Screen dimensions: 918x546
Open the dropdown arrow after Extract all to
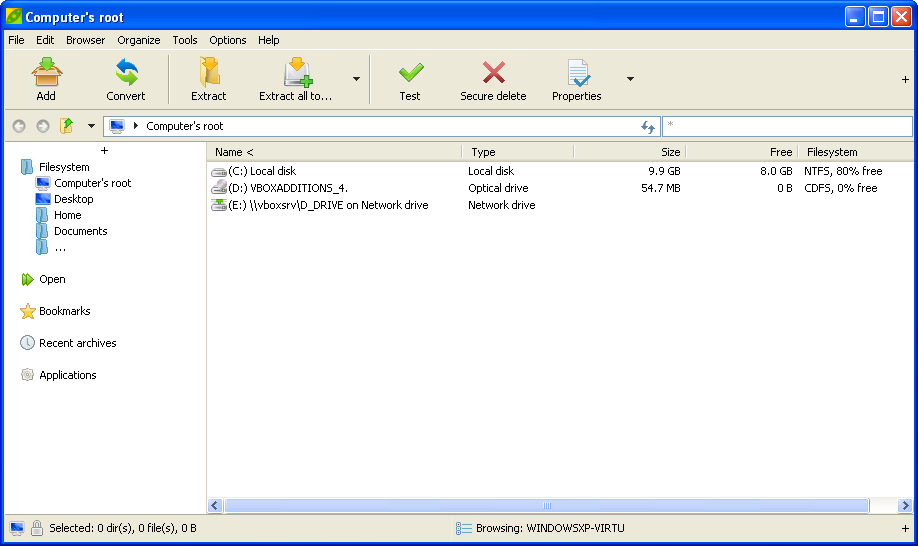coord(356,79)
